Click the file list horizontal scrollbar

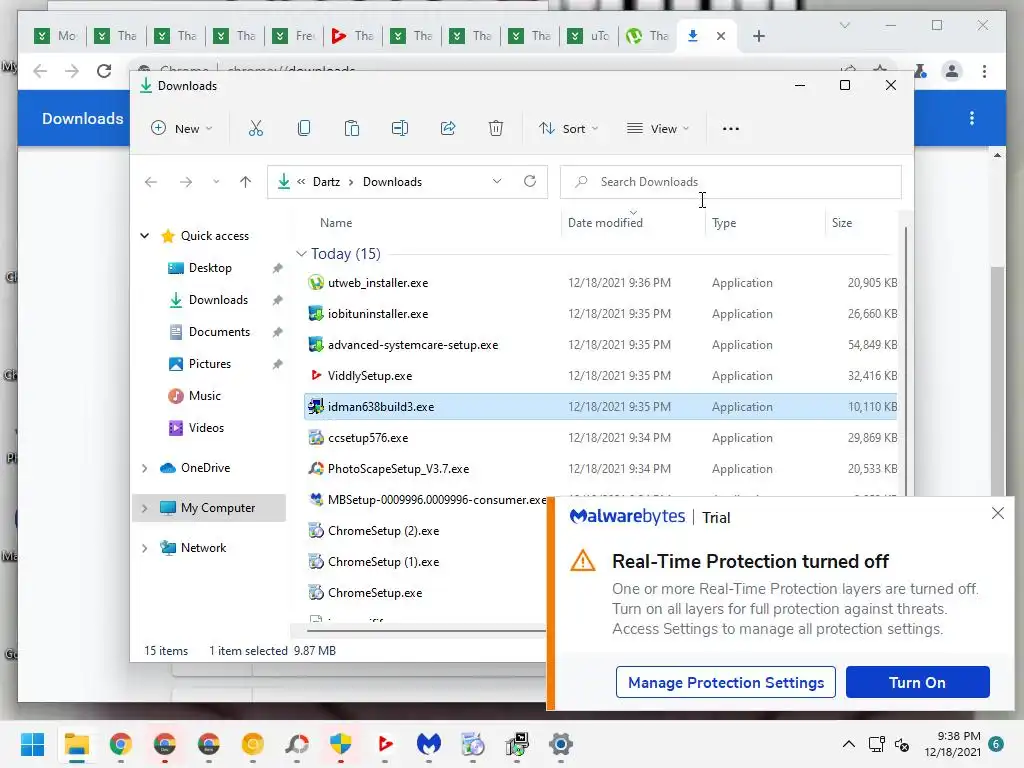coord(426,631)
